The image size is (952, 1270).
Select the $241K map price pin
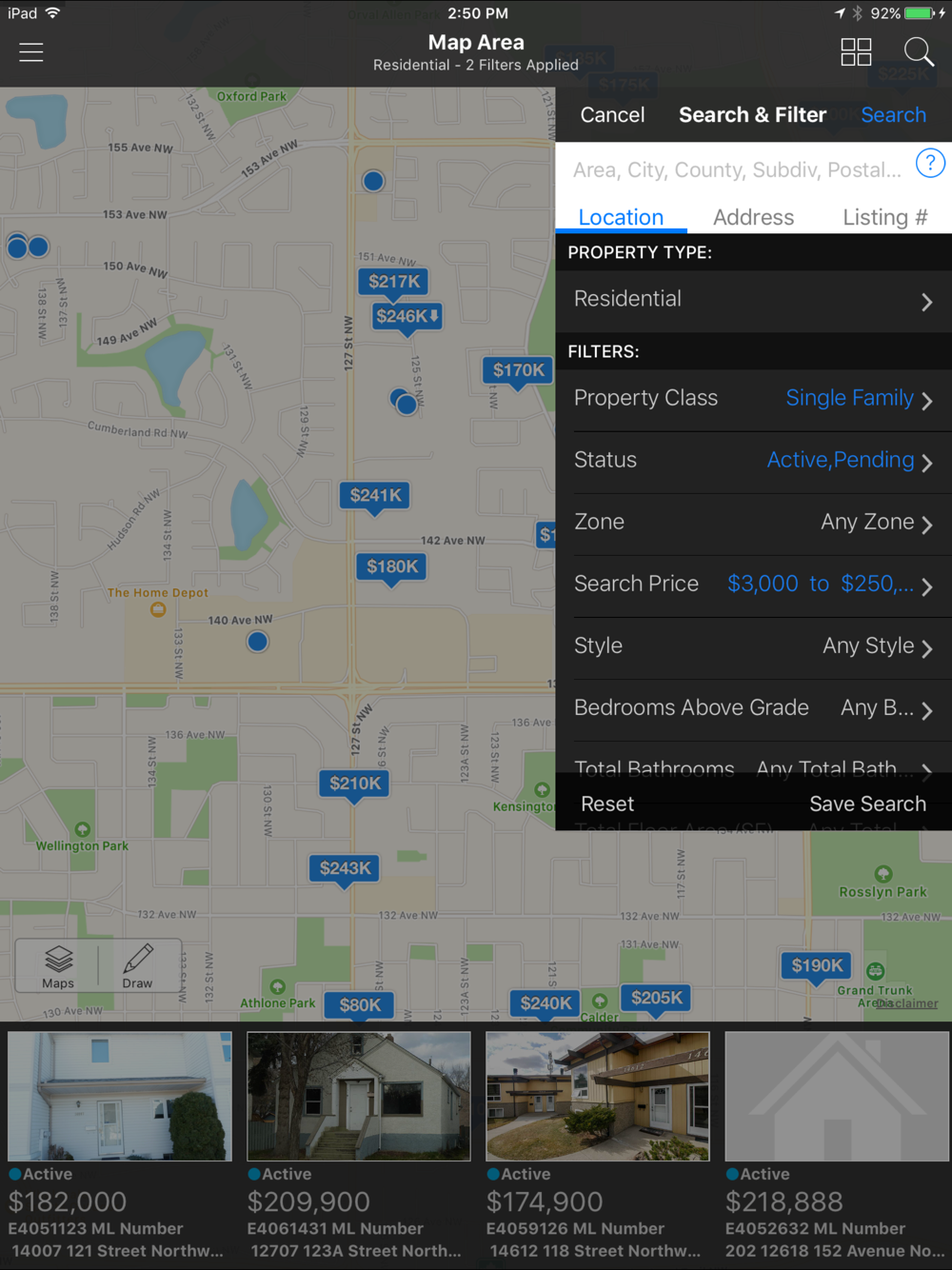[x=375, y=495]
